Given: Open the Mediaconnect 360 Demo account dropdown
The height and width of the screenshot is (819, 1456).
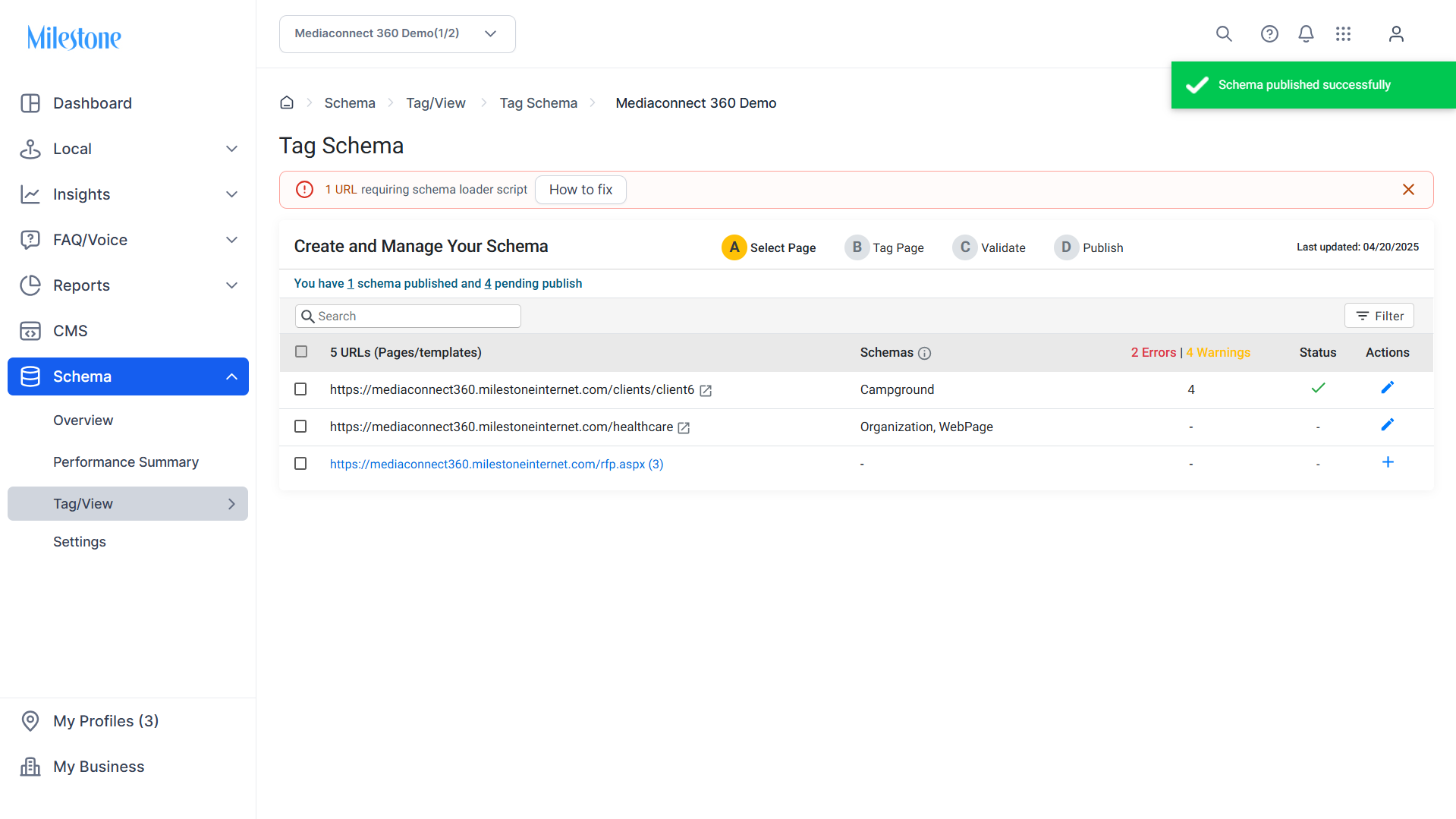Looking at the screenshot, I should click(398, 34).
